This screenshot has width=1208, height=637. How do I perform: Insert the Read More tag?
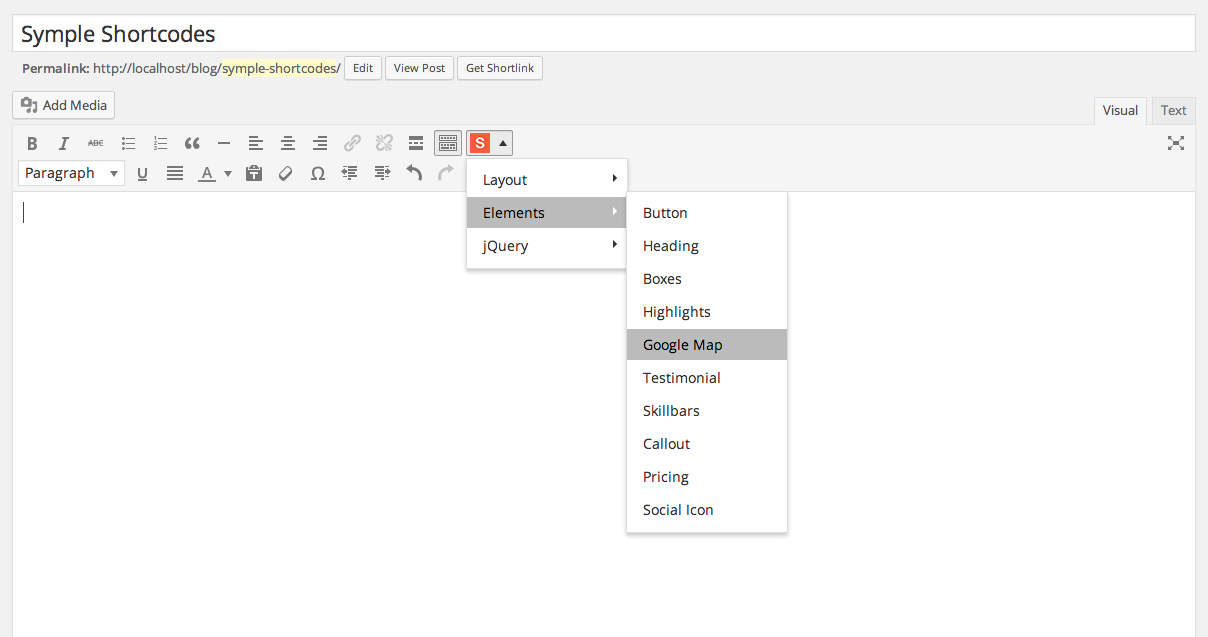pos(416,143)
